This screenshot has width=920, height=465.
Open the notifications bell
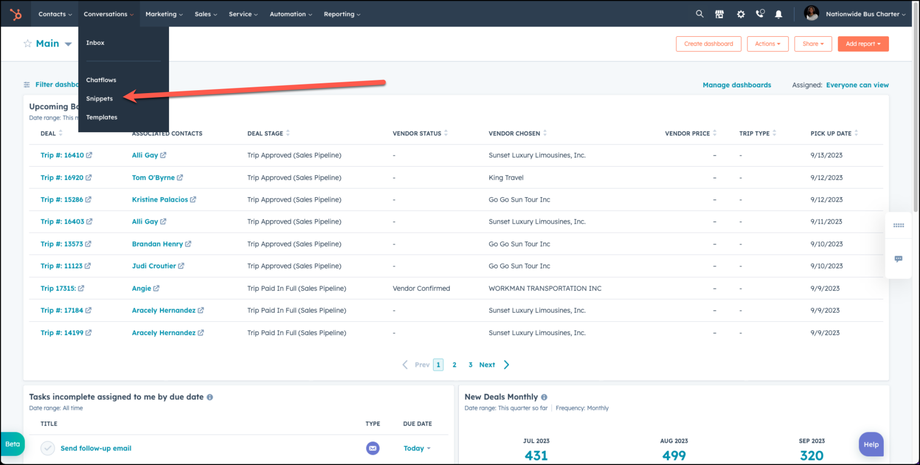pyautogui.click(x=779, y=14)
